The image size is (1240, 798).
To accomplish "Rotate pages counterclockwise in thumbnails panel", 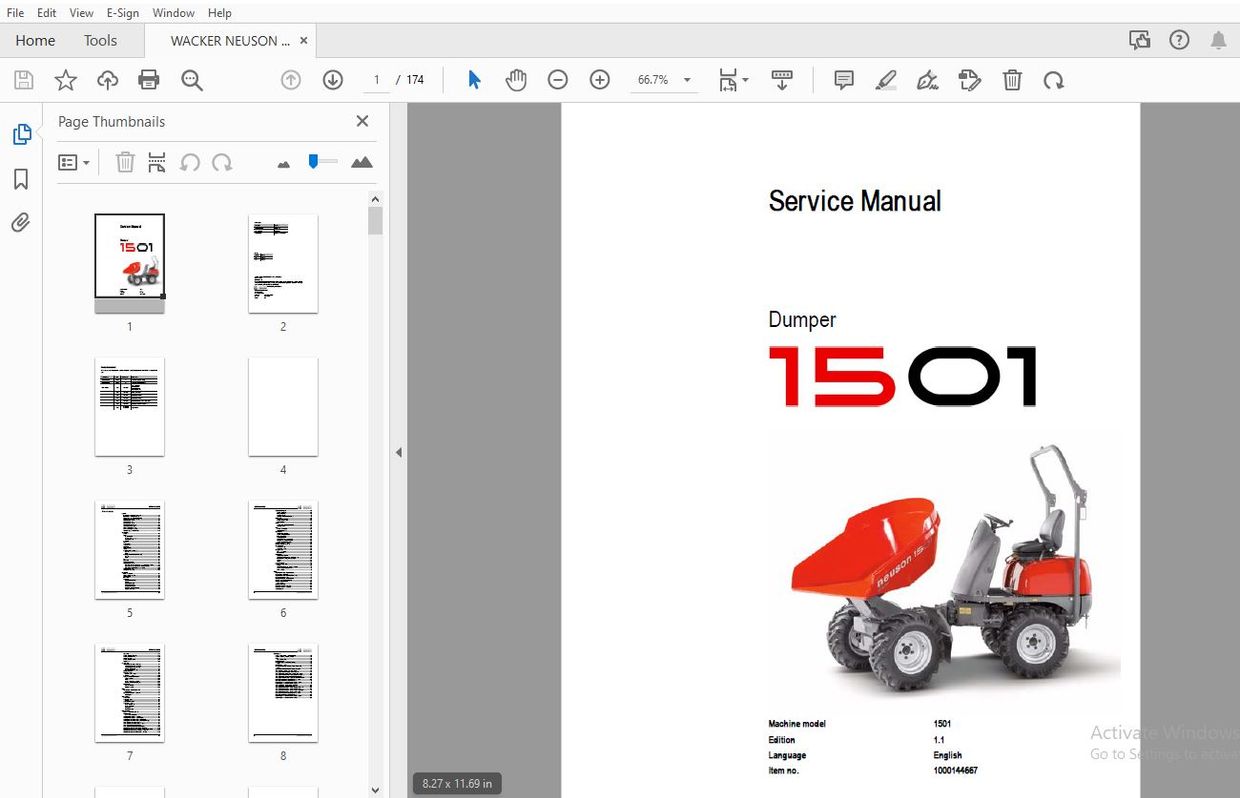I will (x=190, y=161).
